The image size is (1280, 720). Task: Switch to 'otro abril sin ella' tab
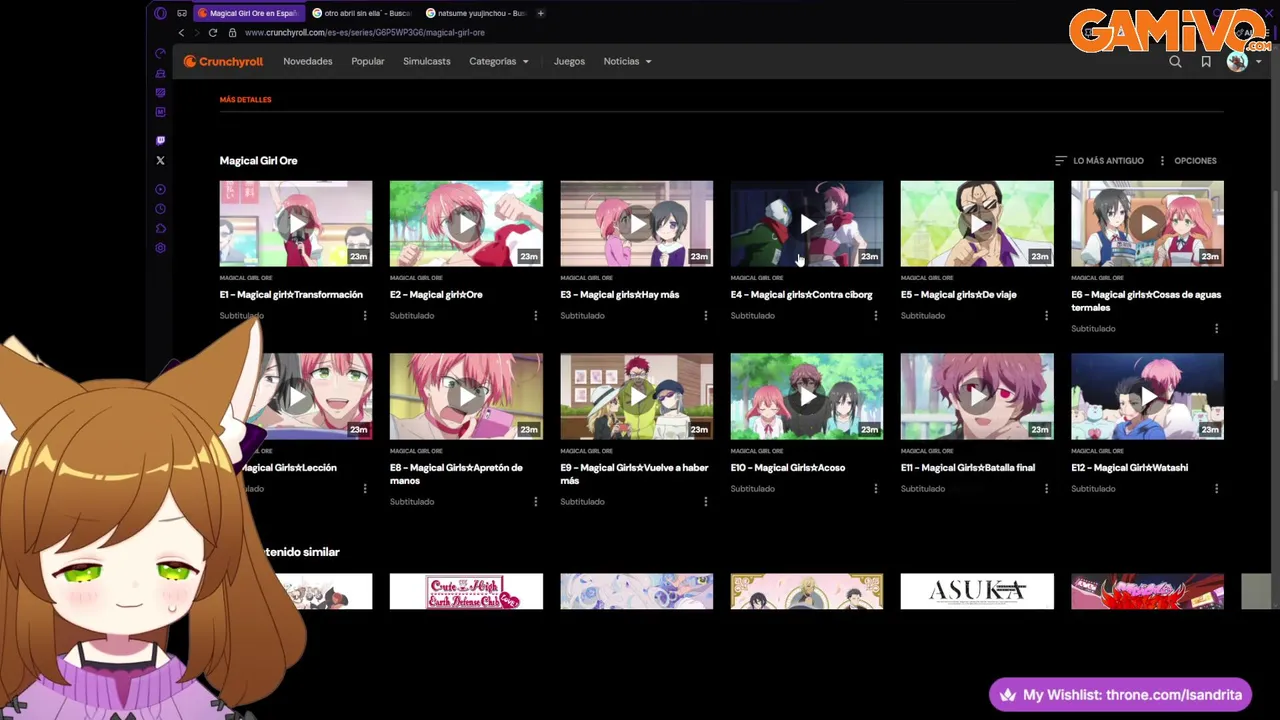click(x=361, y=13)
